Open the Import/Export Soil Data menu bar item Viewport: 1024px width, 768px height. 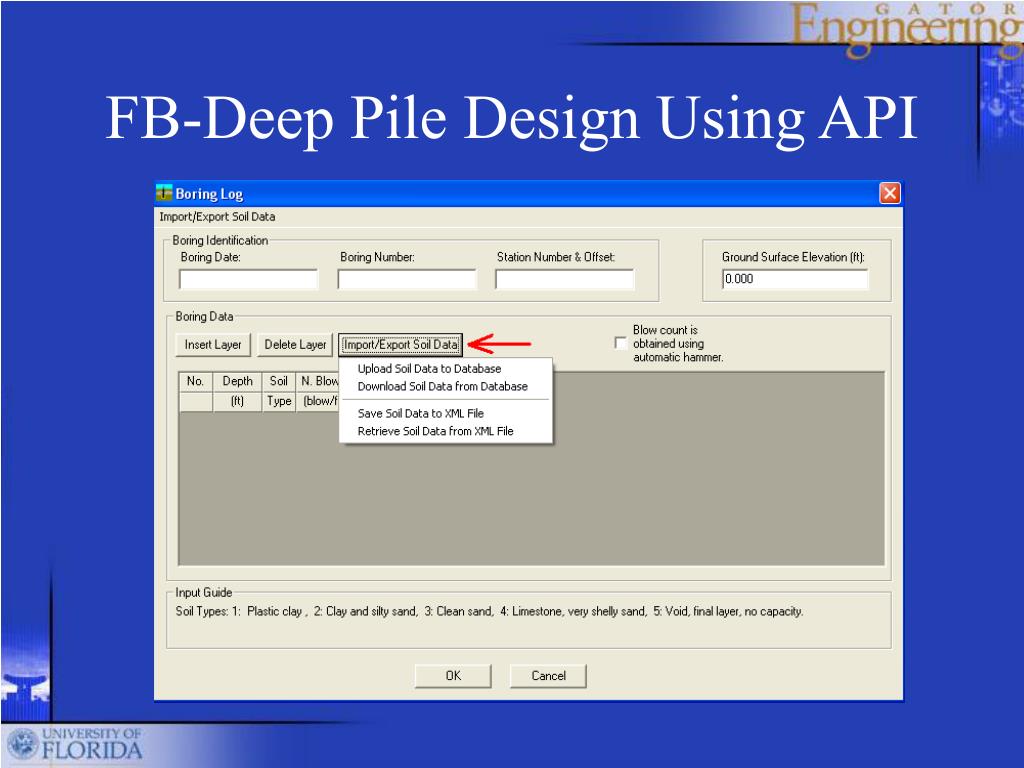[x=217, y=217]
